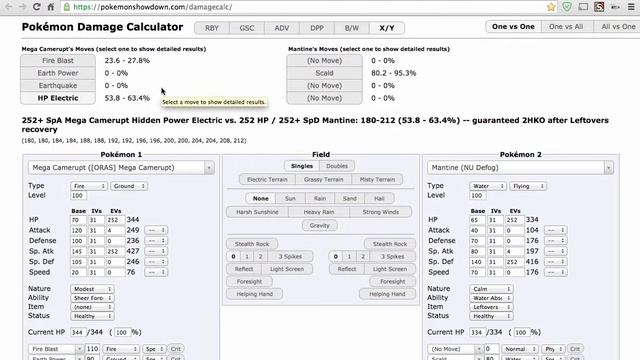Toggle Foresight for Pokémon 2
Viewport: 640px width, 360px height.
tap(393, 282)
